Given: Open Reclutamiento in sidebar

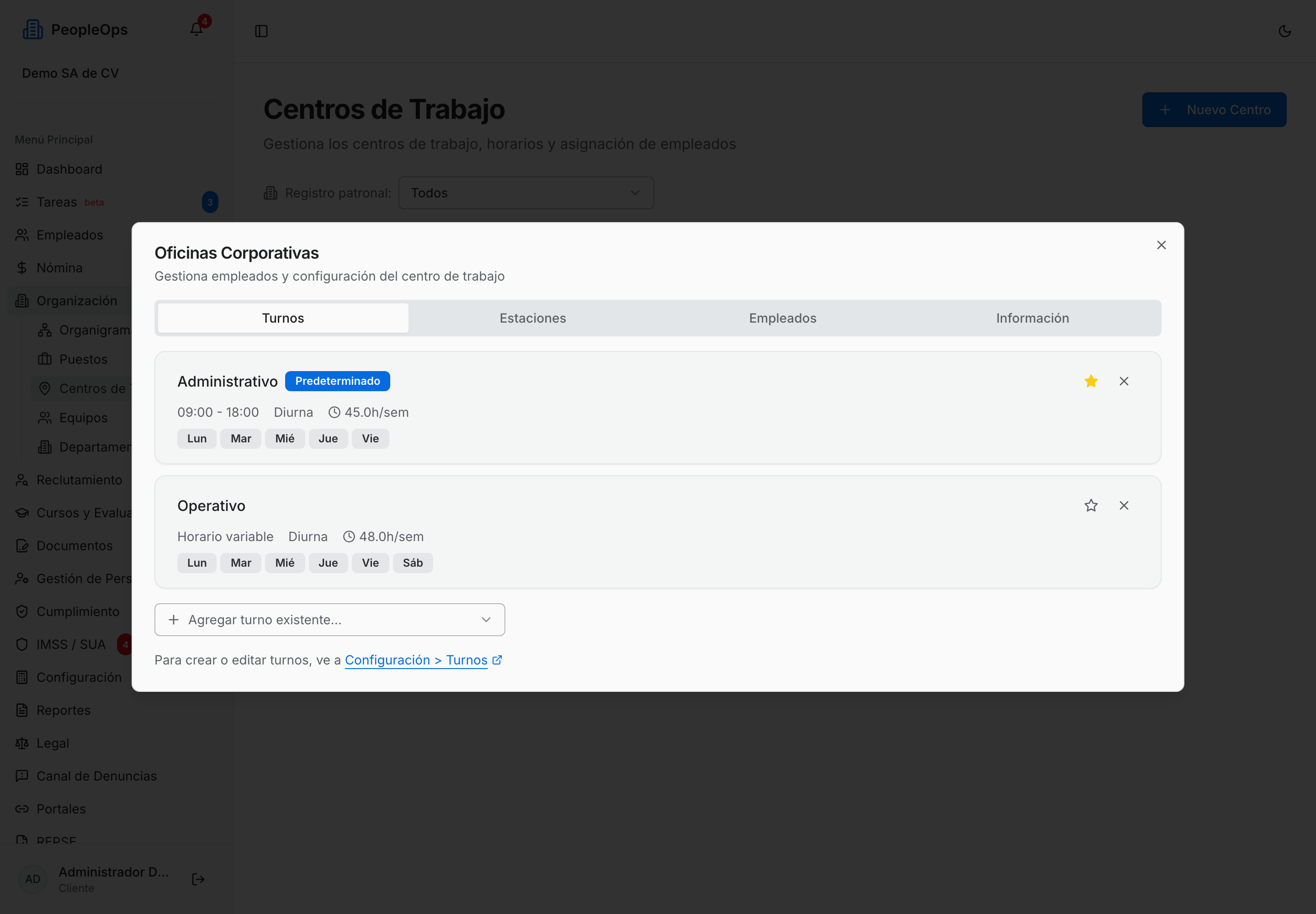Looking at the screenshot, I should pyautogui.click(x=70, y=480).
